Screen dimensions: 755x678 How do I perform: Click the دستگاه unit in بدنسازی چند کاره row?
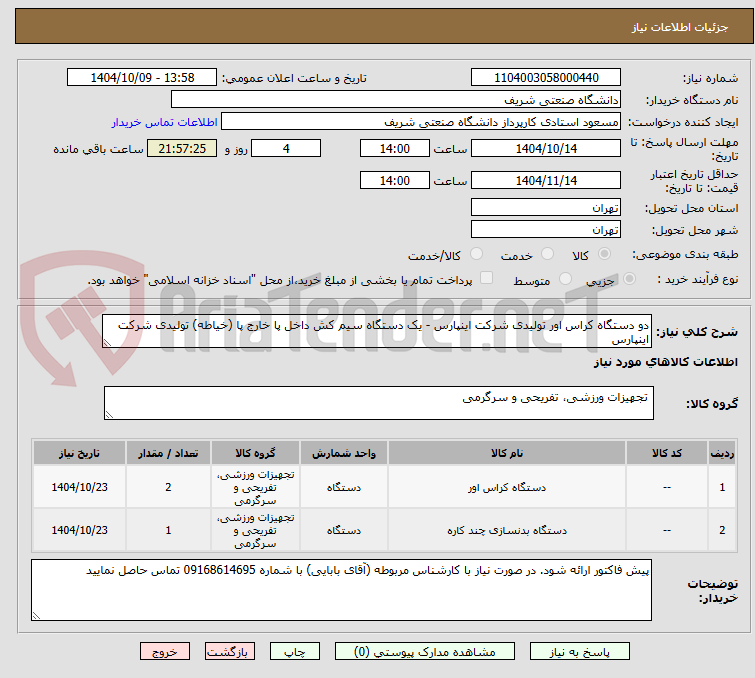point(344,530)
